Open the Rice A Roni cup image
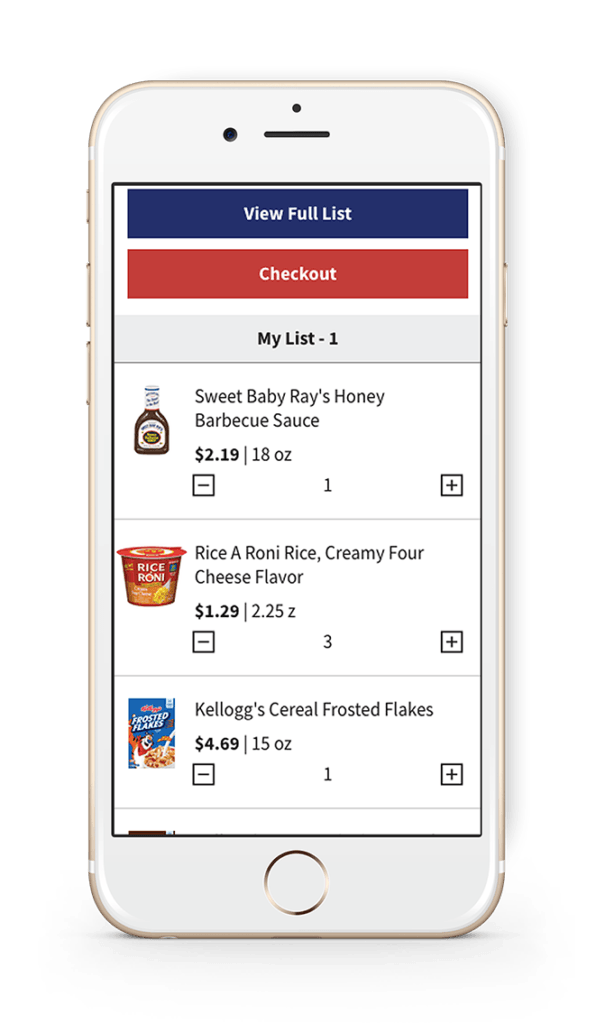 click(x=151, y=576)
